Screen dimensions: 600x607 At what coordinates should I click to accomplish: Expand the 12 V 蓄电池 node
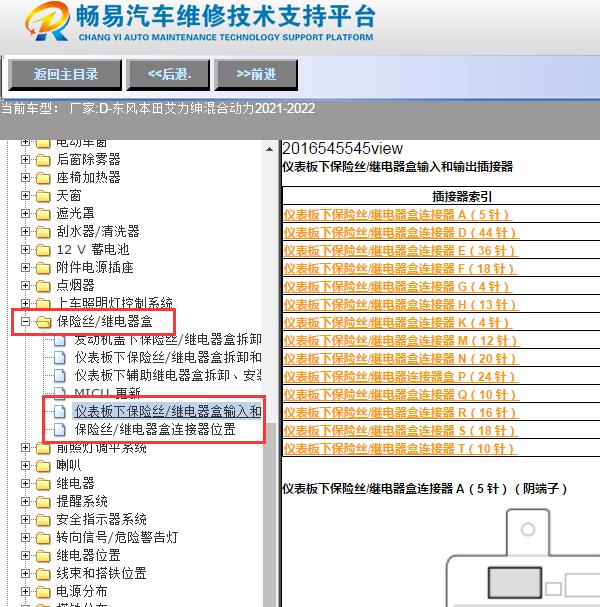(x=25, y=249)
